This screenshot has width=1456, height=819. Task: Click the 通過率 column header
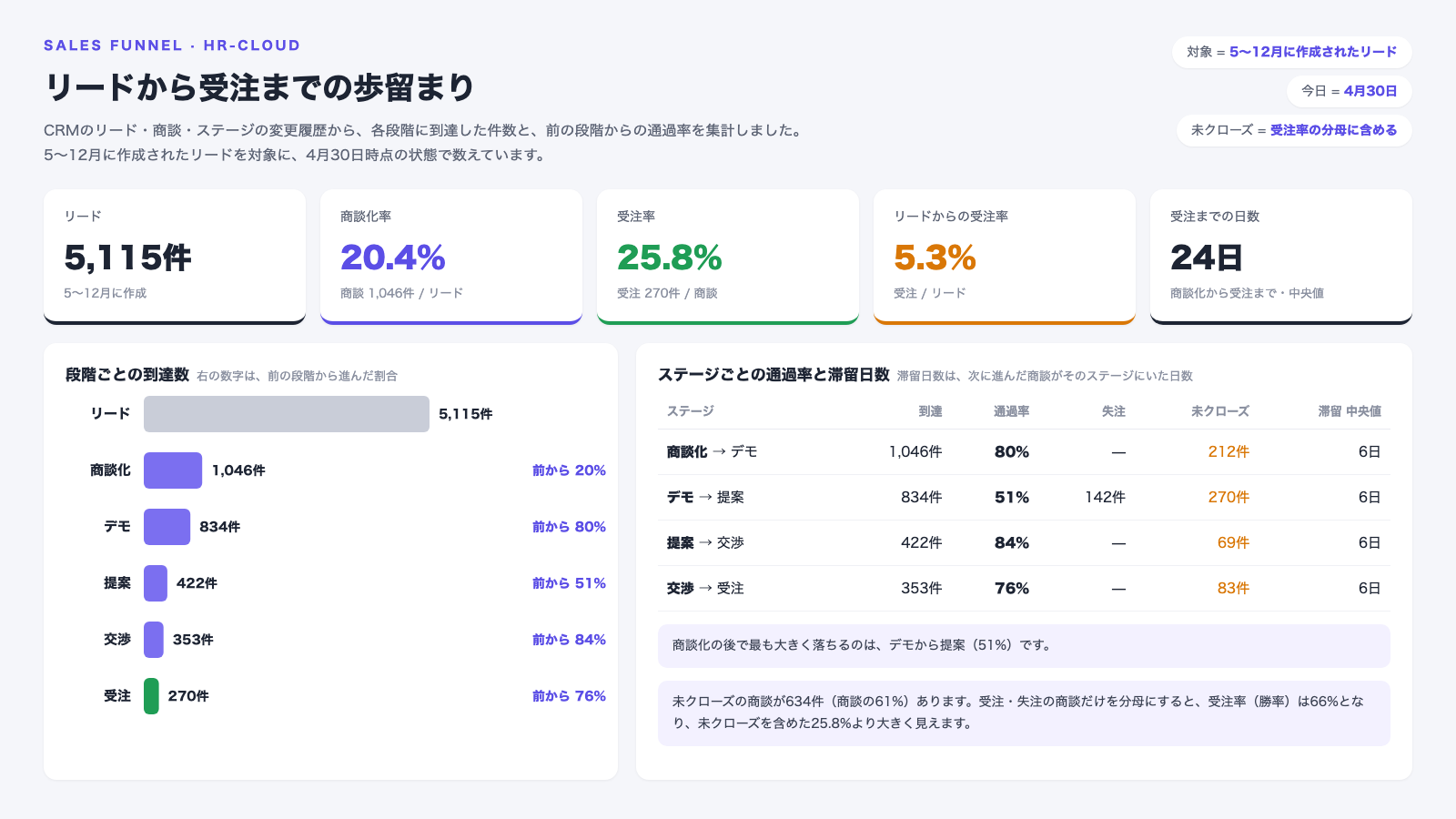[1011, 411]
